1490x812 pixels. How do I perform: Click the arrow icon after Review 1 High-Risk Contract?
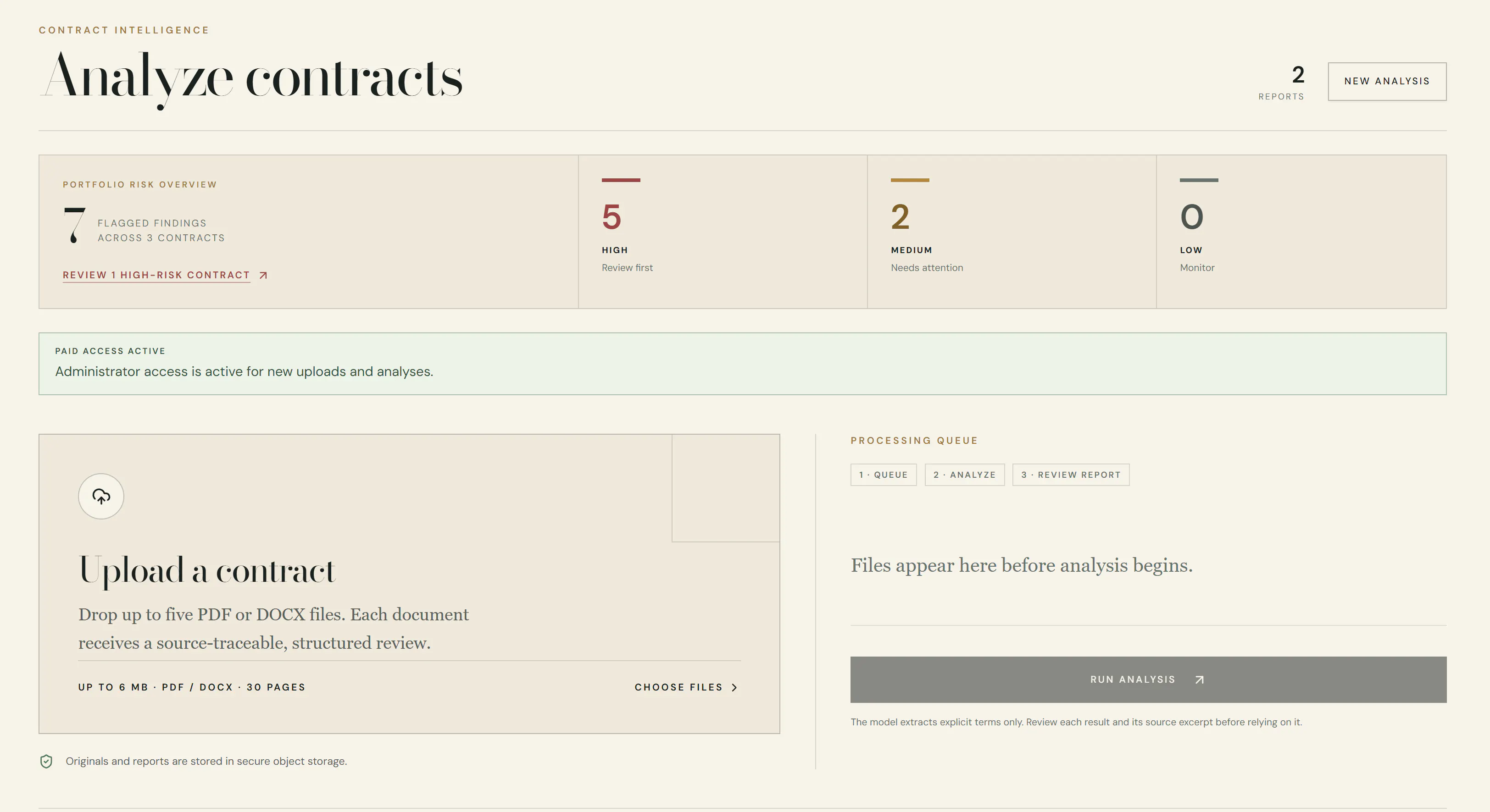click(263, 276)
